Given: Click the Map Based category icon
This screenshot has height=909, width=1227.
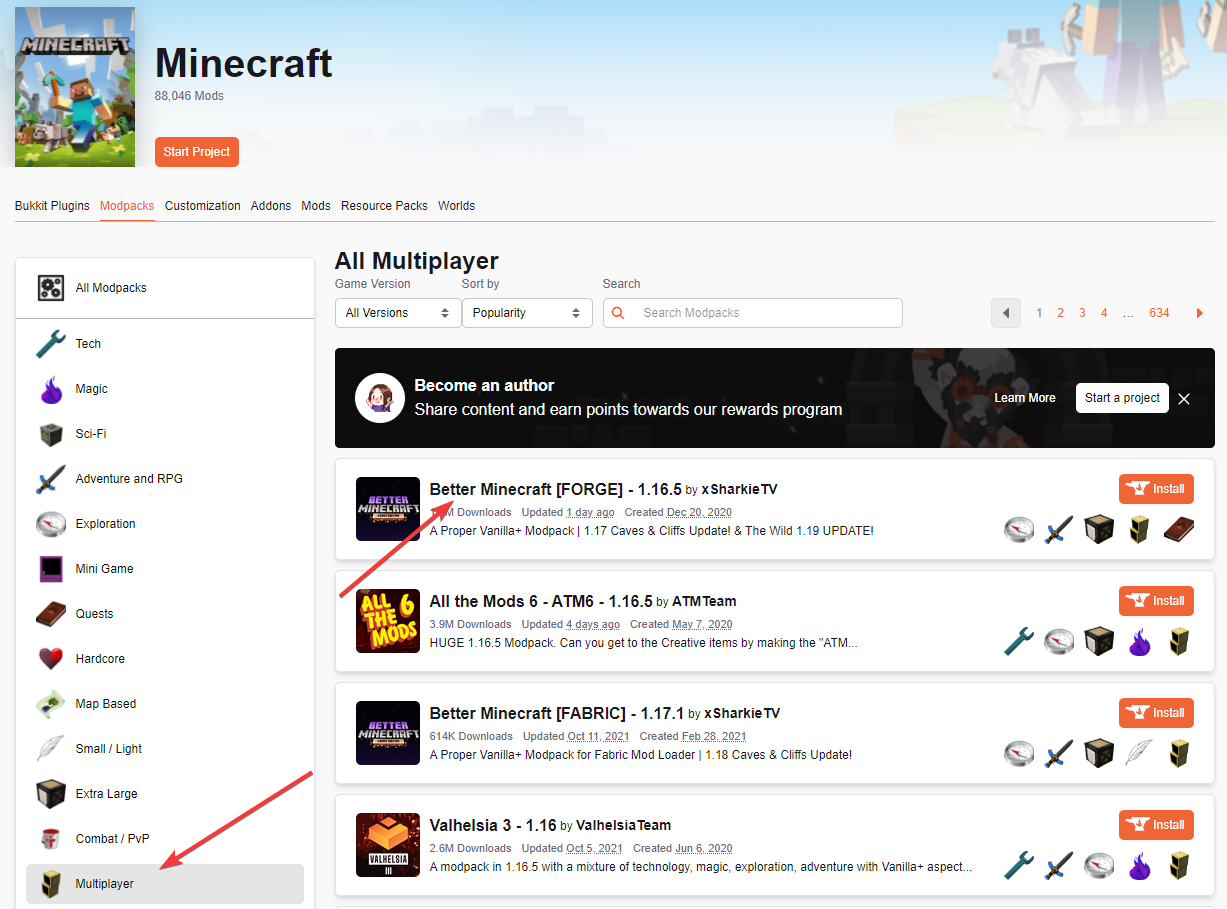Looking at the screenshot, I should tap(51, 704).
